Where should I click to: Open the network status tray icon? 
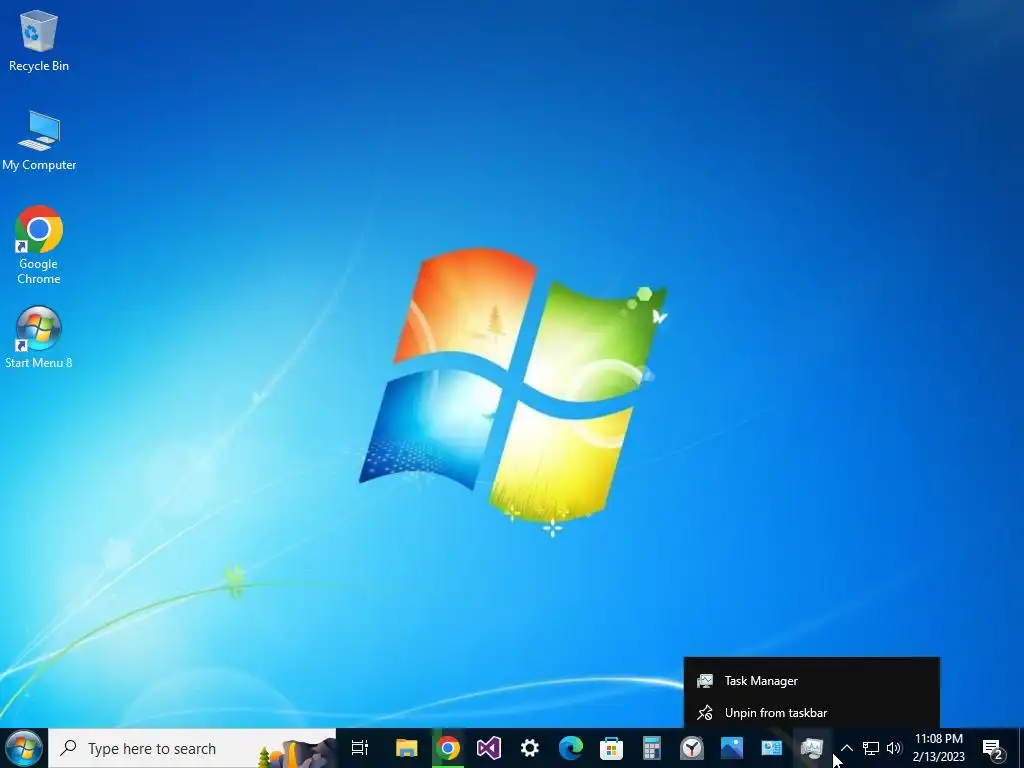point(871,748)
